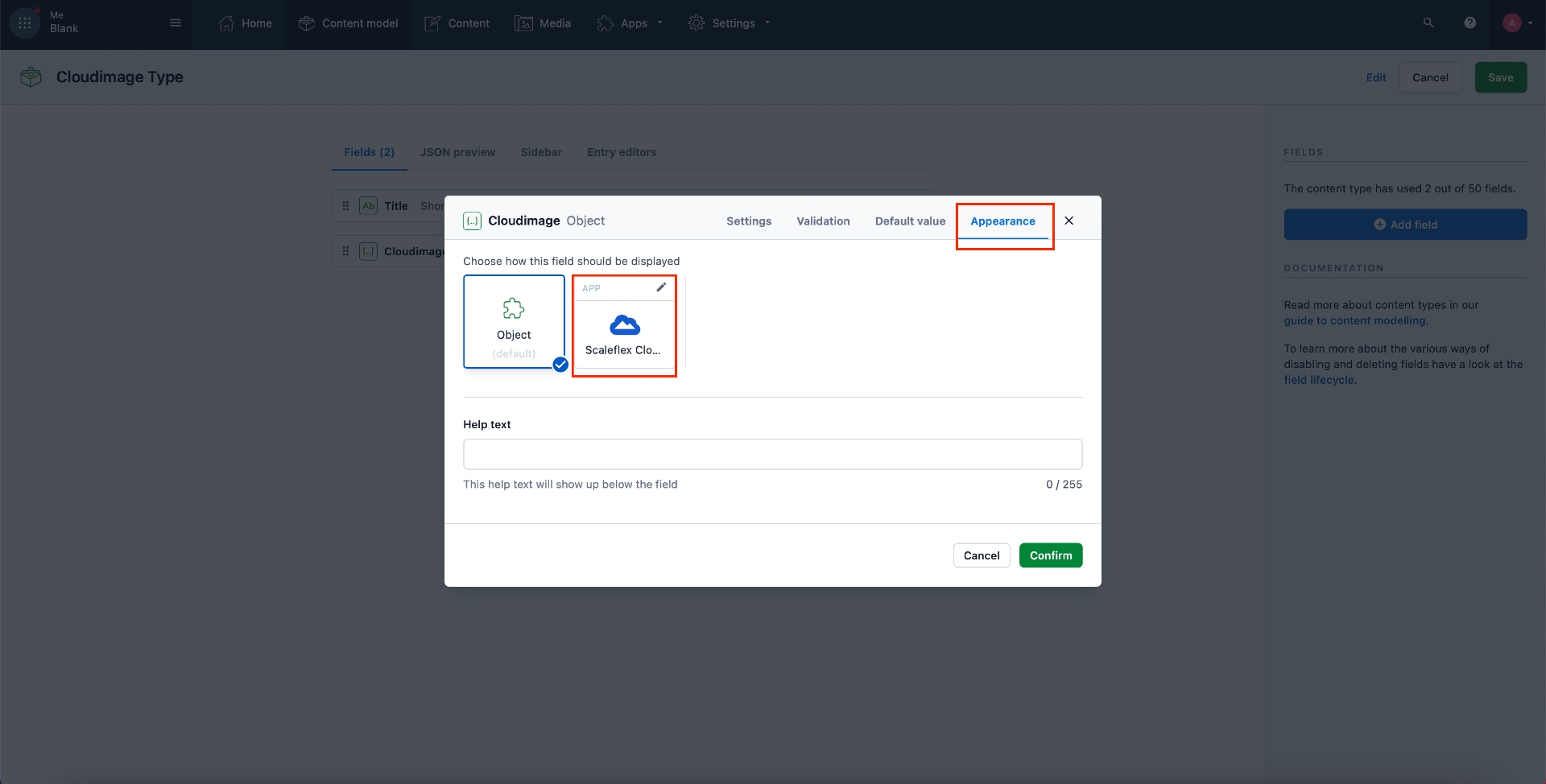Go to the Media section
Screen dimensions: 1546x784
pyautogui.click(x=543, y=23)
